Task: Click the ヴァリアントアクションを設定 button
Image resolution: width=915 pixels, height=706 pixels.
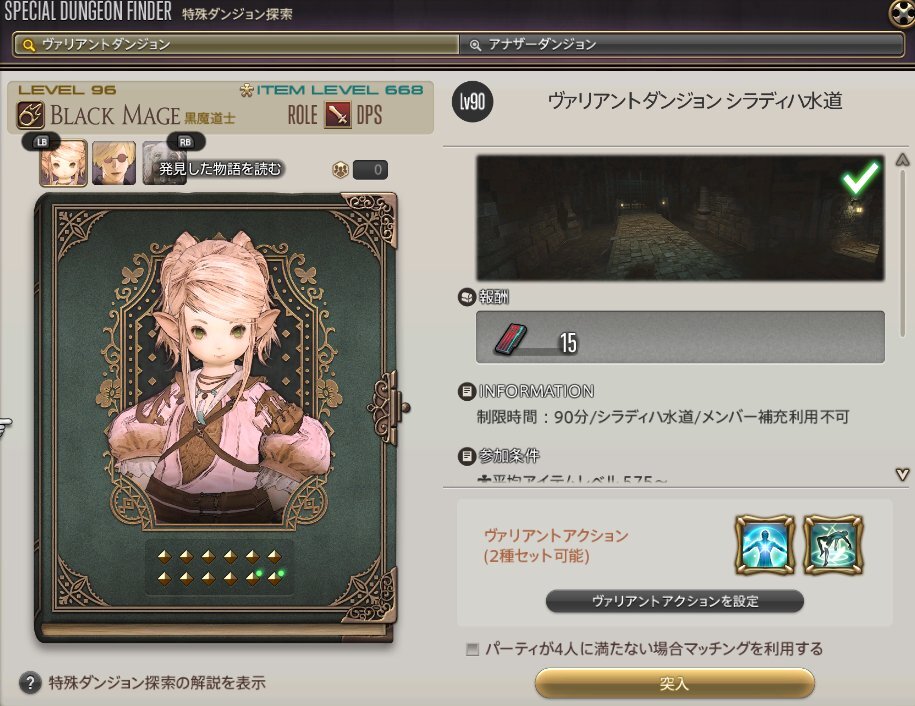Action: click(x=675, y=601)
